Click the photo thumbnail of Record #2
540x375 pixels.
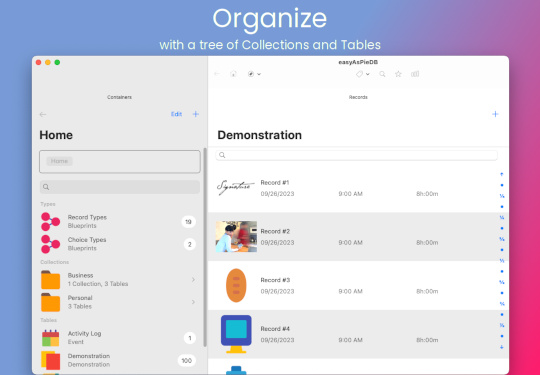[x=236, y=237]
